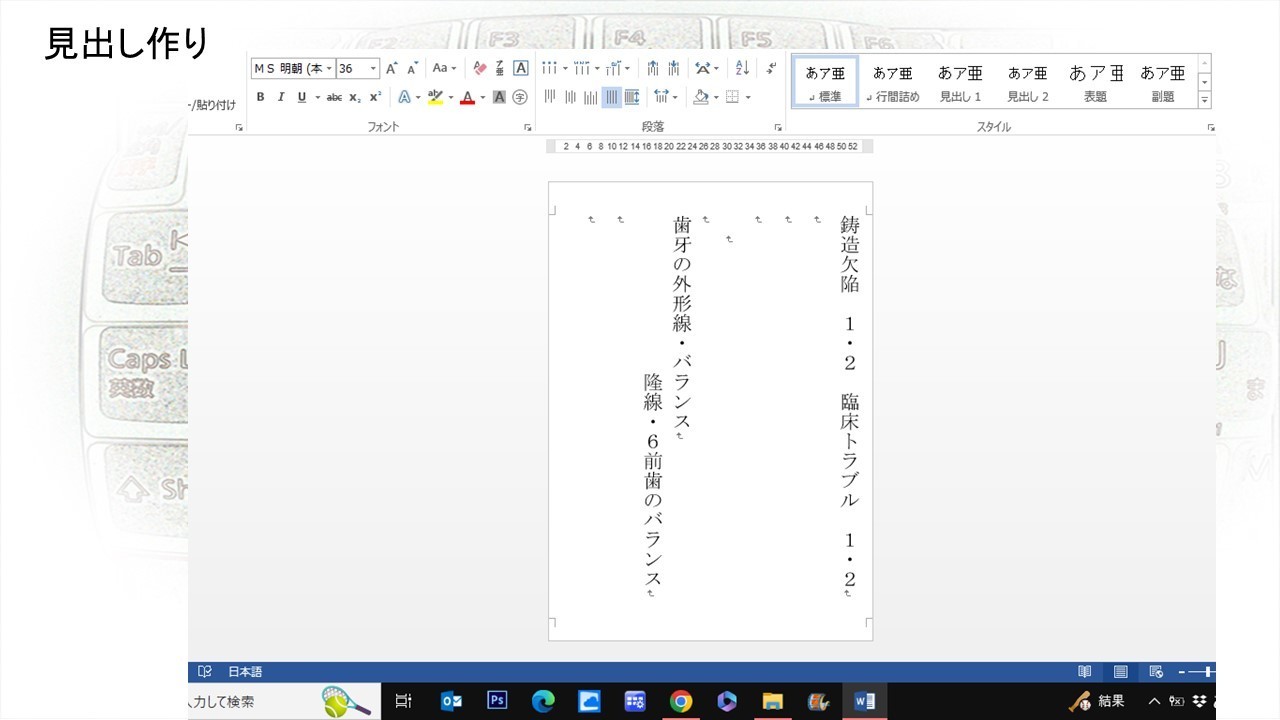This screenshot has width=1280, height=720.
Task: Open the Change Case (Aa) dropdown
Action: pyautogui.click(x=444, y=68)
